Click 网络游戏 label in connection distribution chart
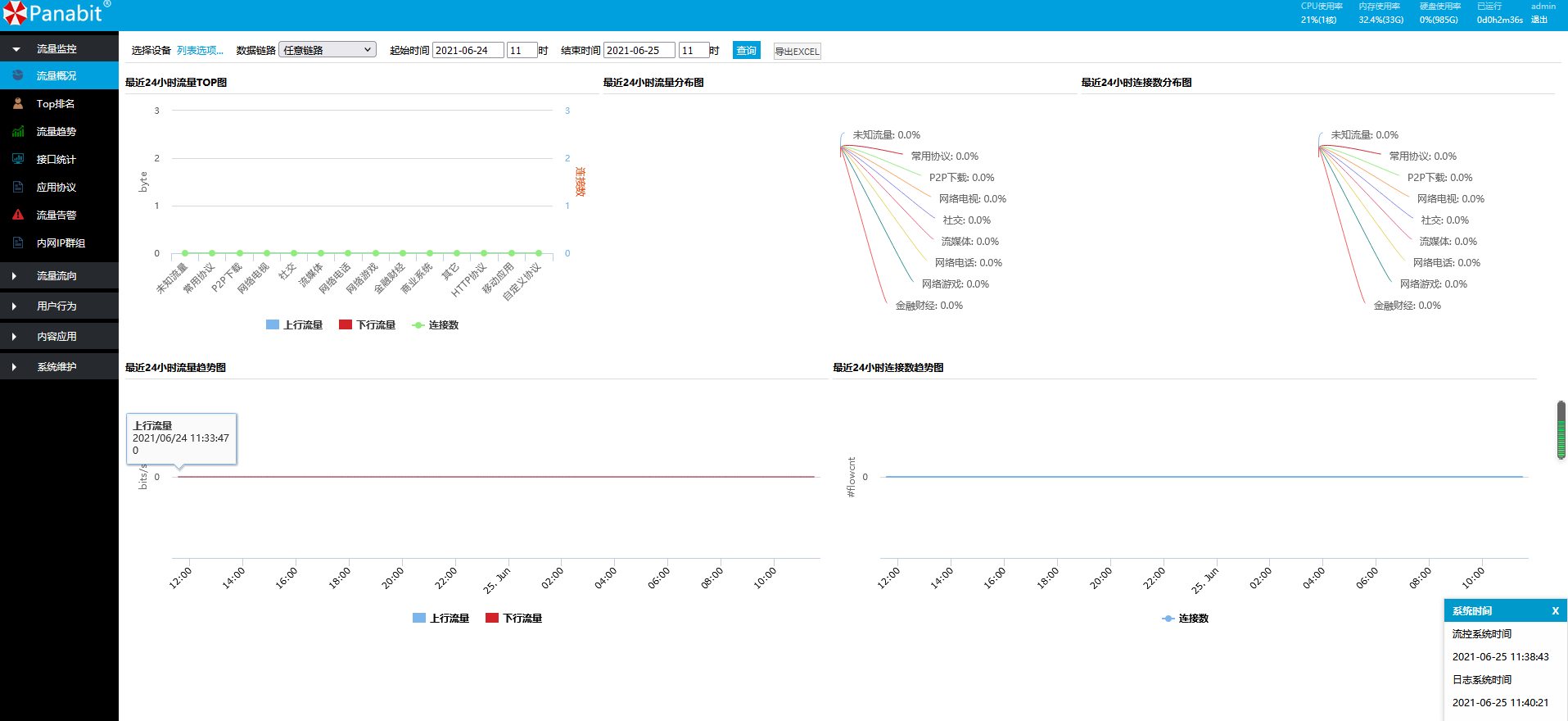Screen dimensions: 1568x721 (1433, 284)
